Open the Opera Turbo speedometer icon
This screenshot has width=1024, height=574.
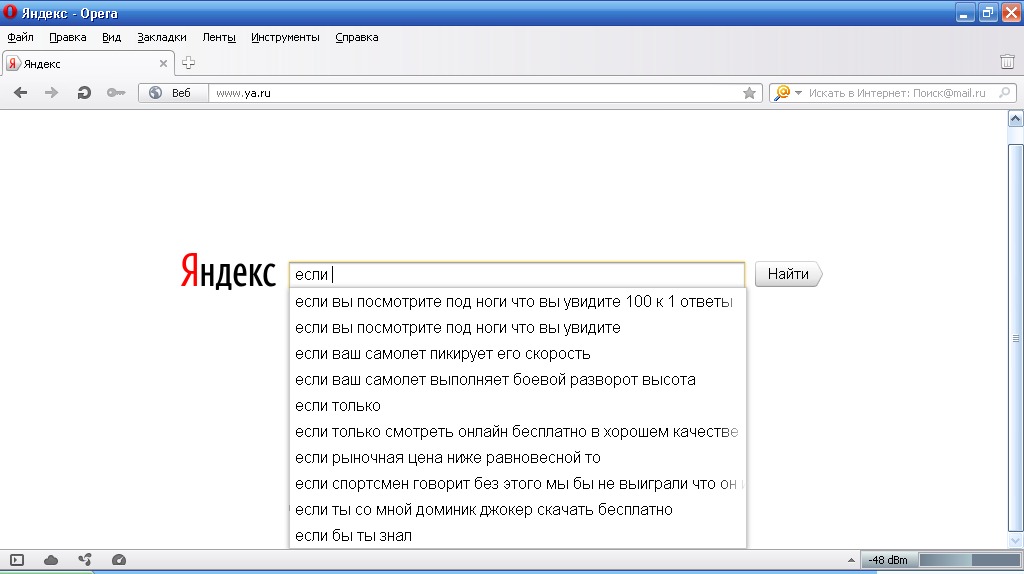[119, 560]
